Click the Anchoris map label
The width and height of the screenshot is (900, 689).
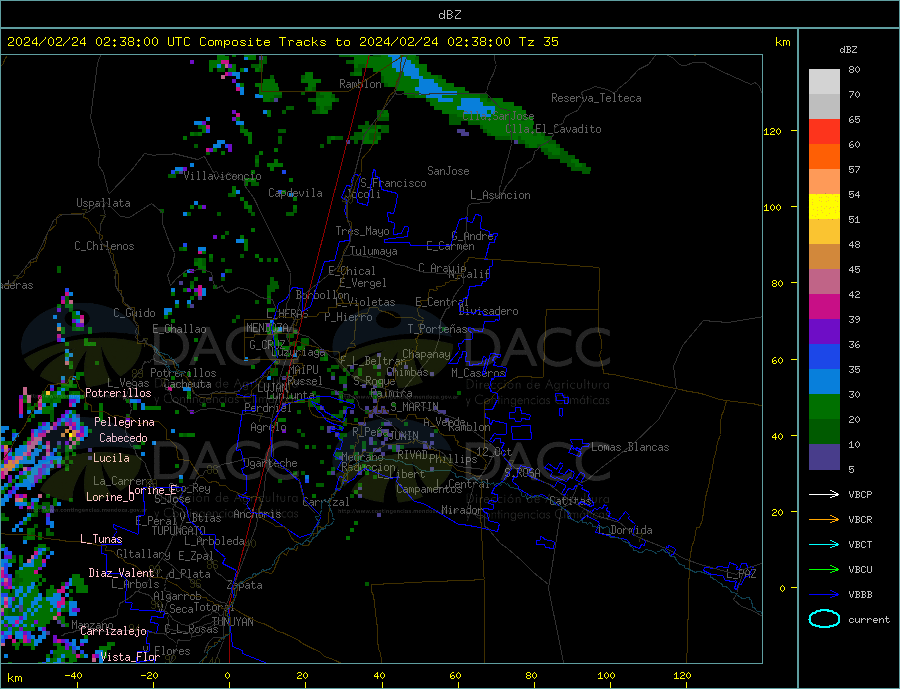pos(257,514)
